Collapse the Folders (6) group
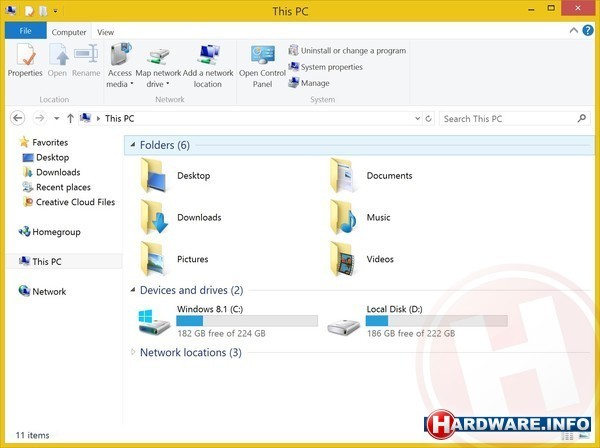 pyautogui.click(x=133, y=145)
